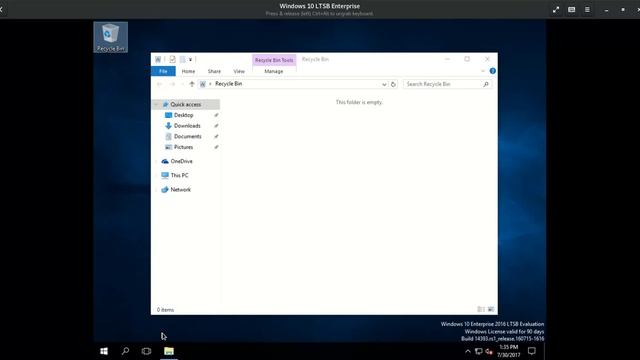The width and height of the screenshot is (640, 360).
Task: Collapse the ribbon with the chevron
Action: point(483,71)
